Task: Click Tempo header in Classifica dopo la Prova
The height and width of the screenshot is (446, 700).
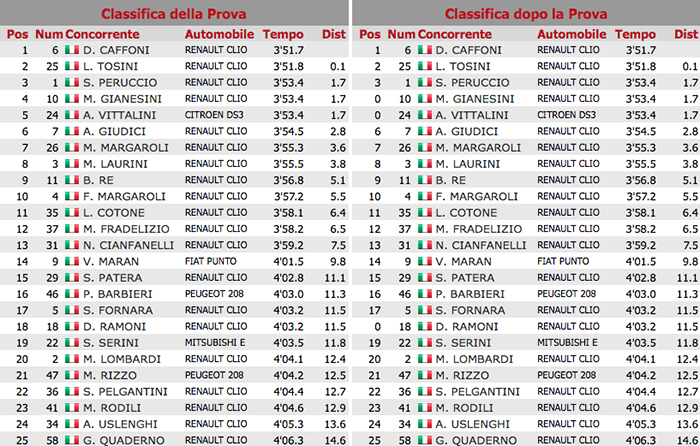Action: click(x=635, y=34)
